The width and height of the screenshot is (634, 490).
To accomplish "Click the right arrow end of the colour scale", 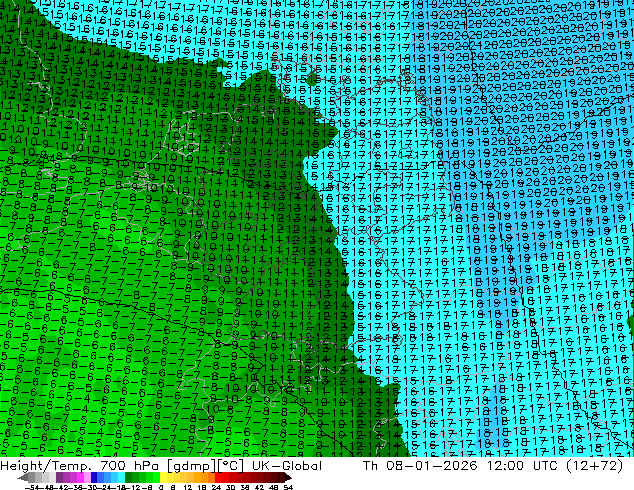I will (x=288, y=477).
